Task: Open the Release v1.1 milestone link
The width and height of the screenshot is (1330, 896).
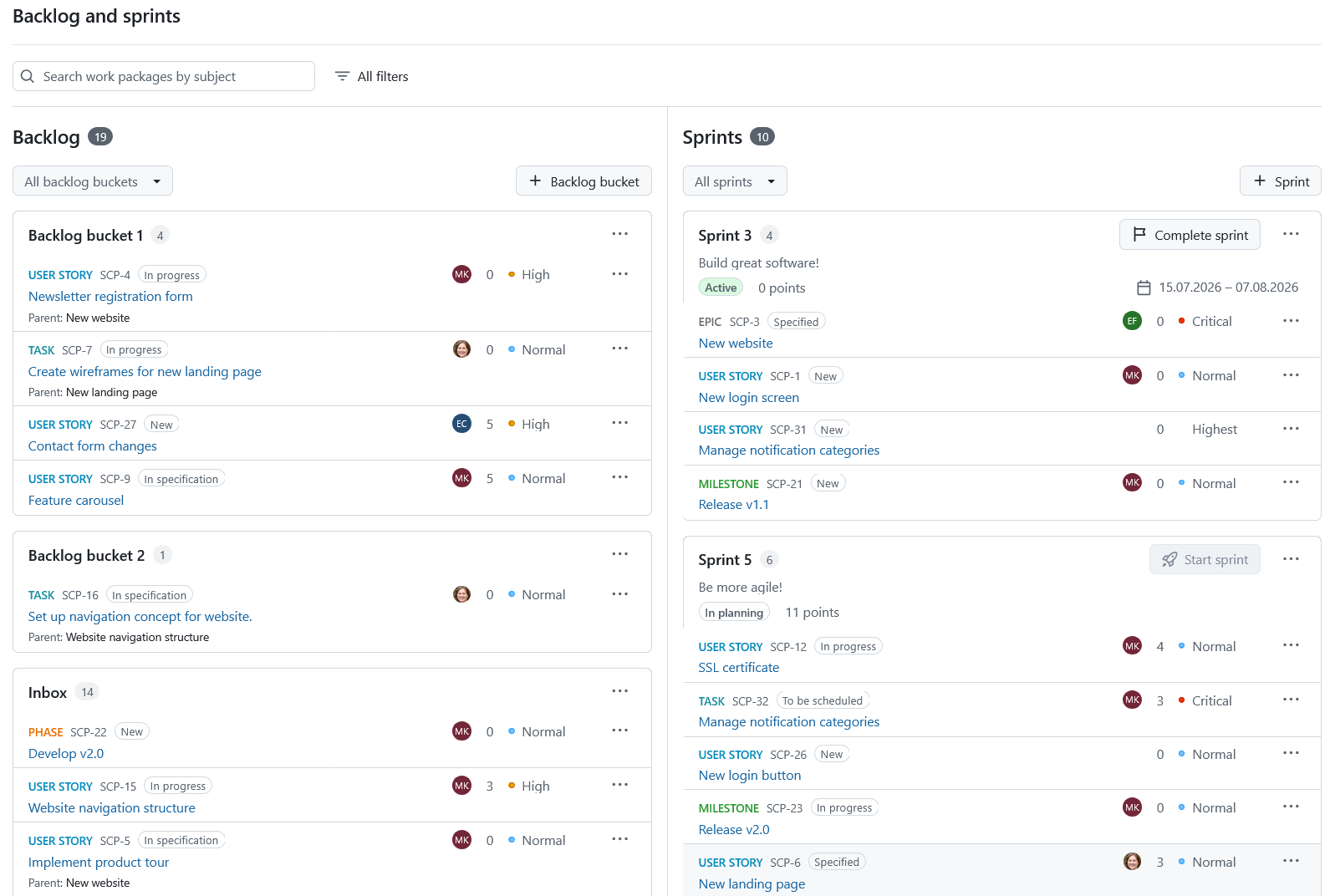Action: tap(734, 504)
